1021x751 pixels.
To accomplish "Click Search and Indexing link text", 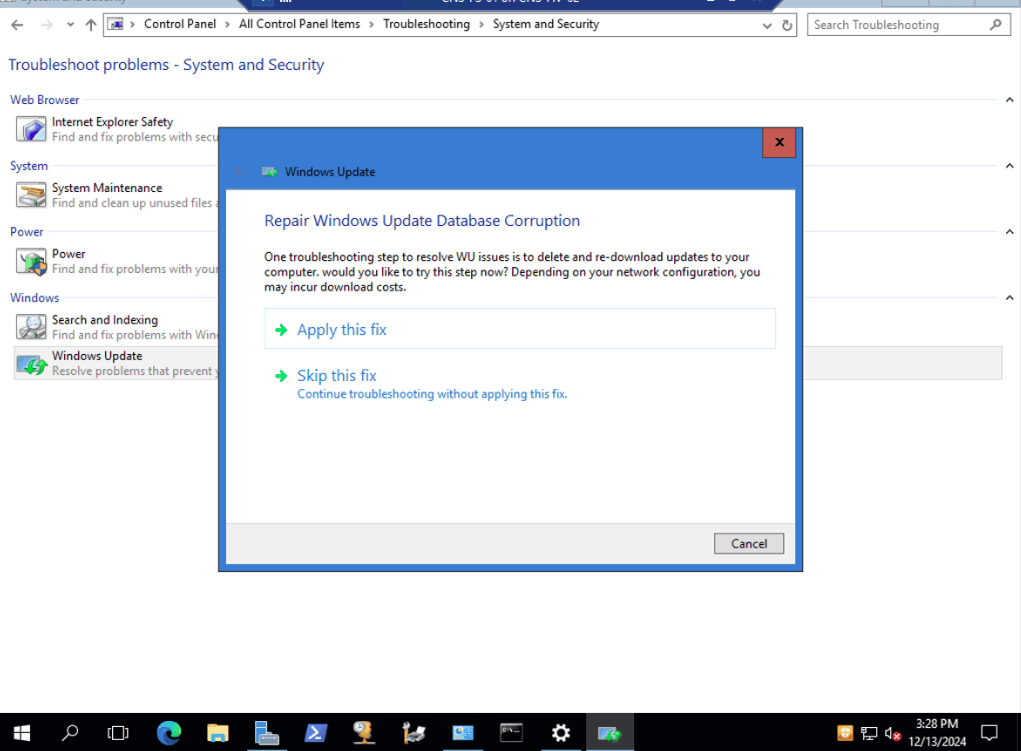I will [x=105, y=320].
